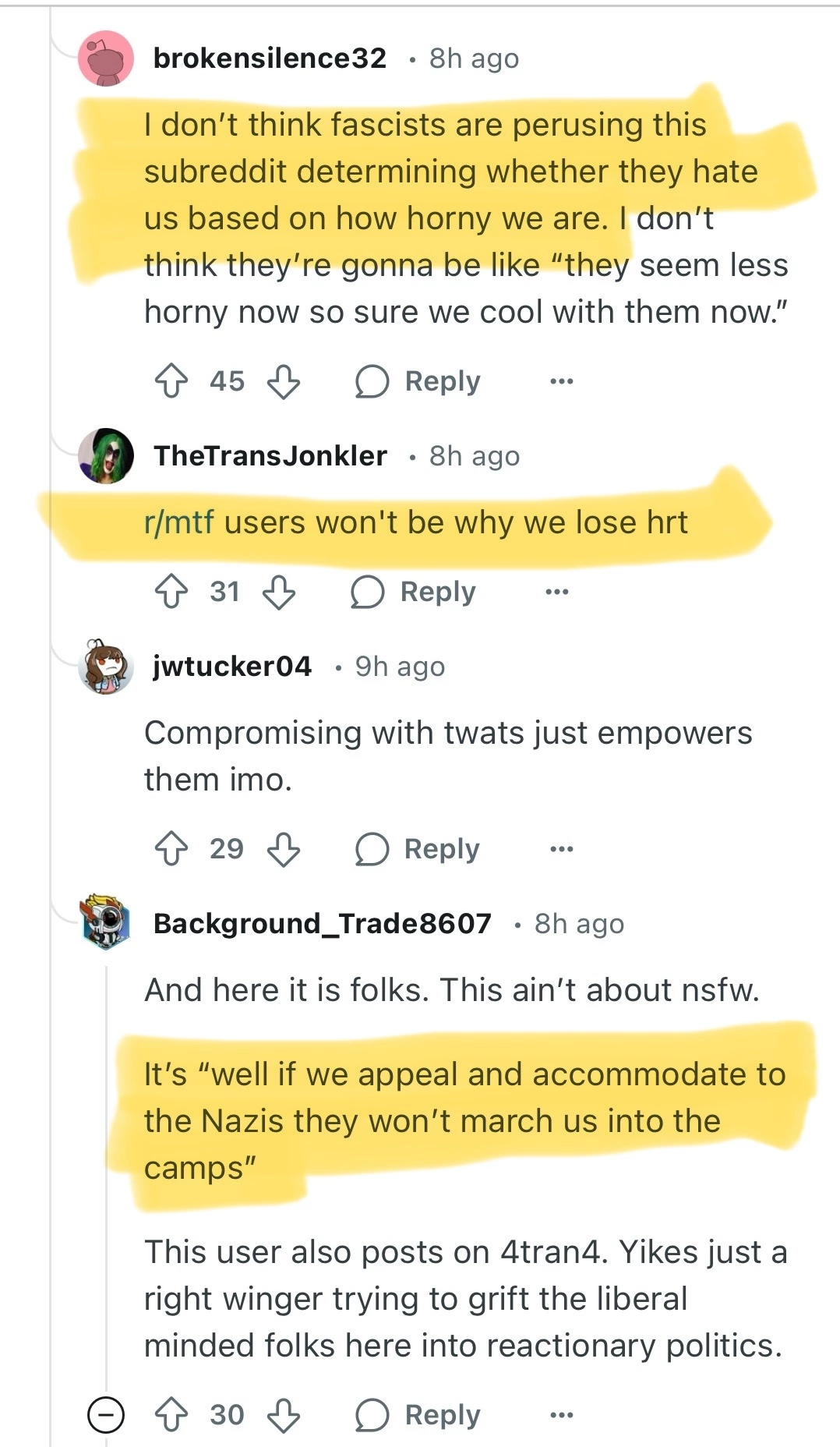
Task: Open more options for jwtucker04's comment
Action: point(561,849)
